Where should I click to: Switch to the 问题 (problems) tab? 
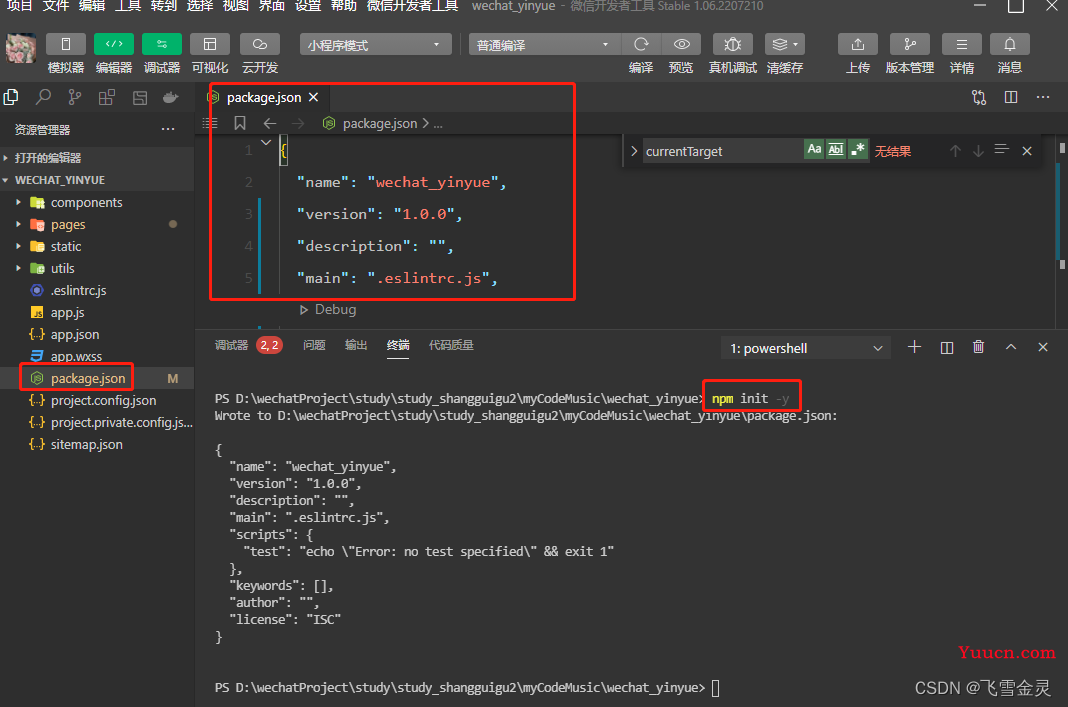pyautogui.click(x=314, y=345)
